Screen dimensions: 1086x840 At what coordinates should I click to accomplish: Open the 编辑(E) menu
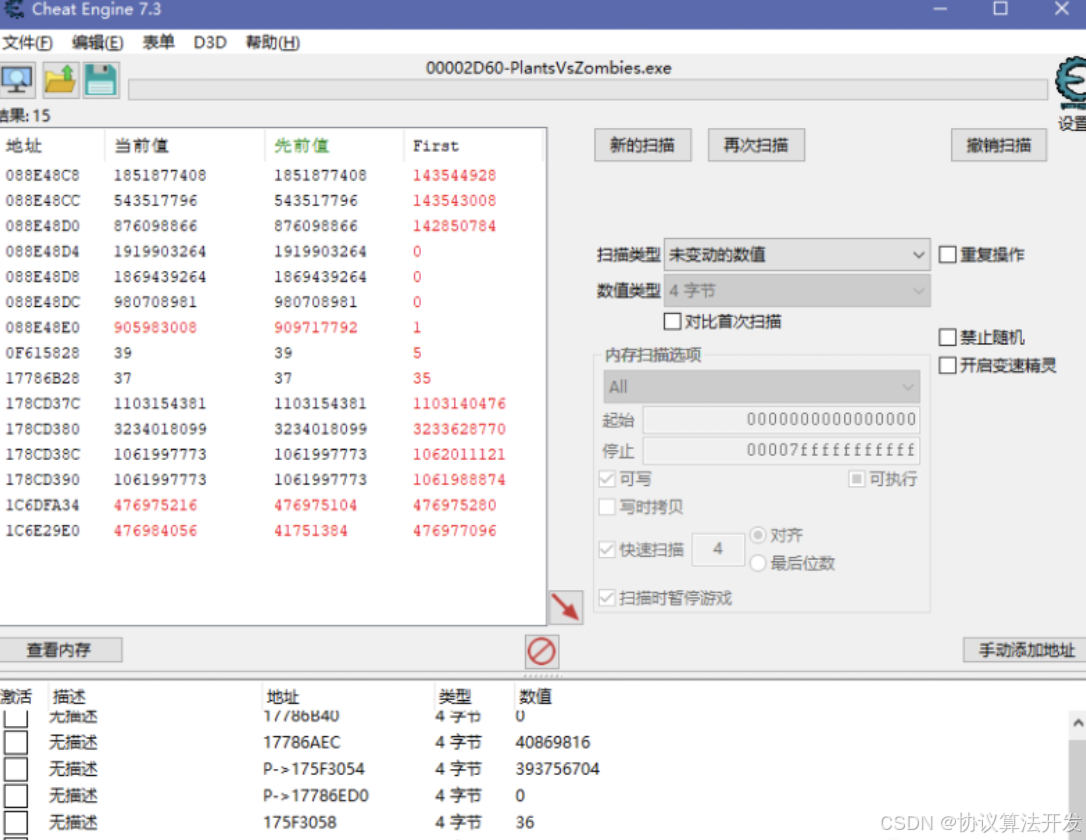click(98, 43)
